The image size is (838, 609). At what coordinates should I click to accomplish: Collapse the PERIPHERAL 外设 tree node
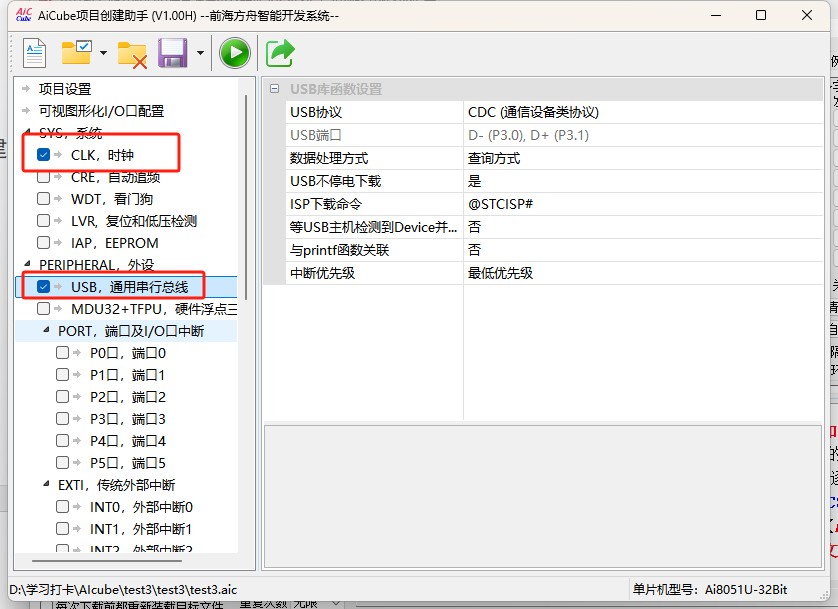[x=27, y=264]
